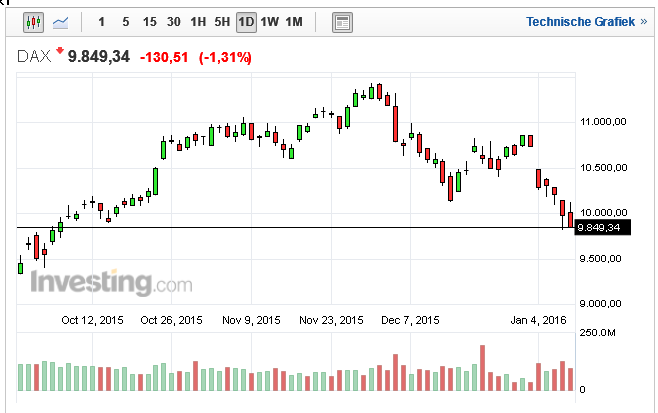Select the candlestick chart type icon
This screenshot has height=413, width=658.
34,22
